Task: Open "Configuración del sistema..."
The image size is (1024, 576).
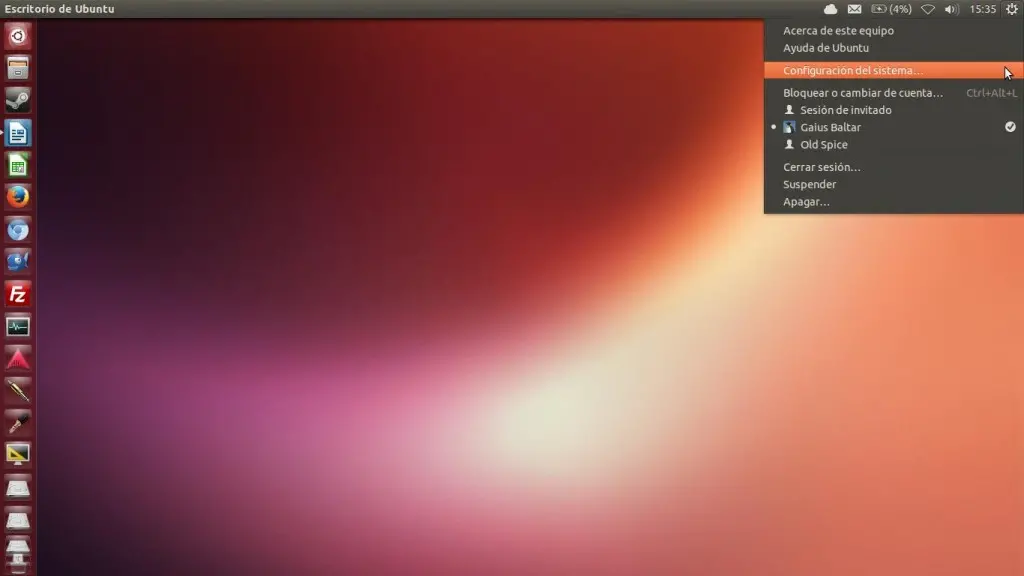Action: (x=893, y=71)
